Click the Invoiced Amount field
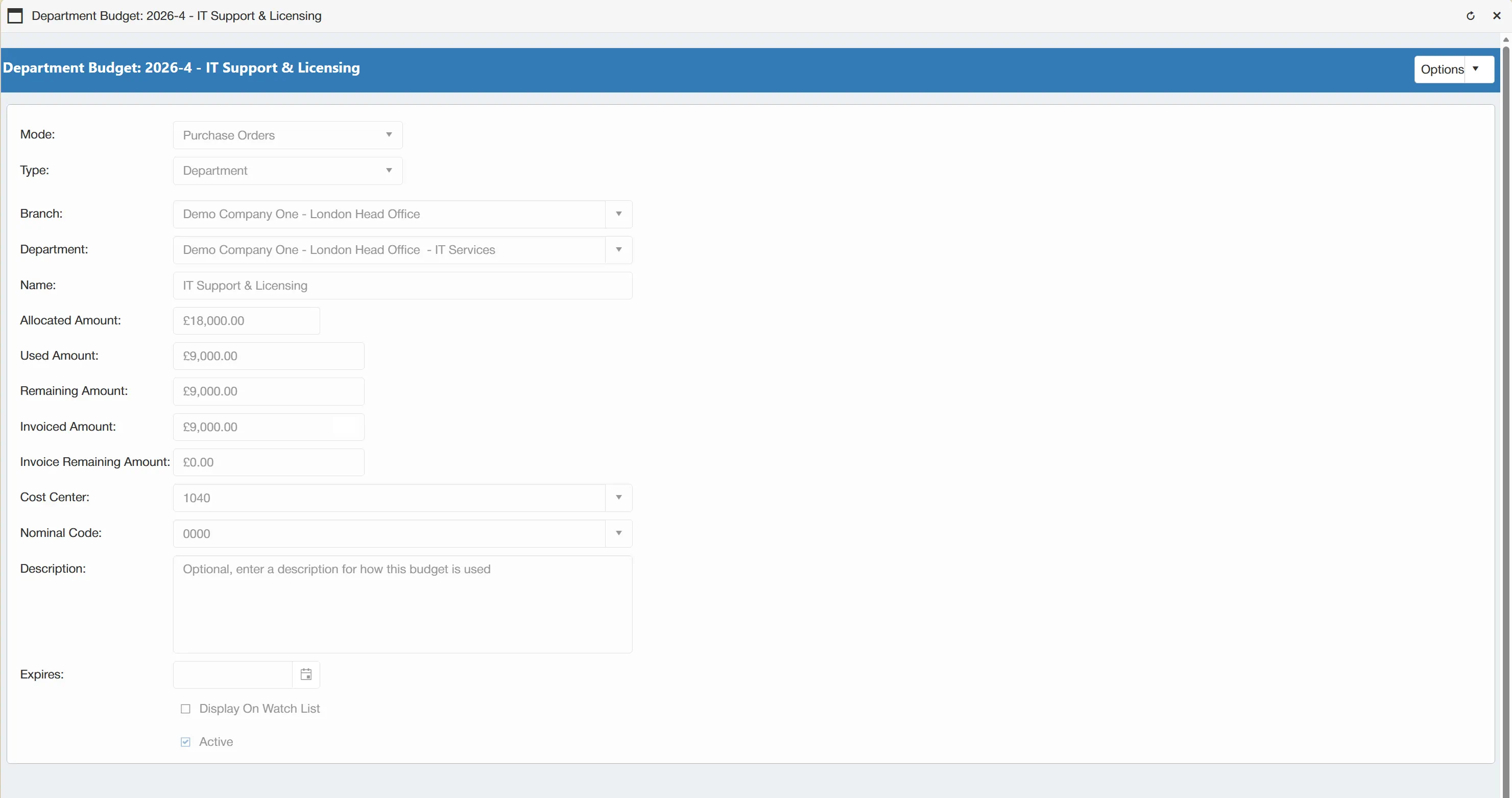 click(x=269, y=427)
